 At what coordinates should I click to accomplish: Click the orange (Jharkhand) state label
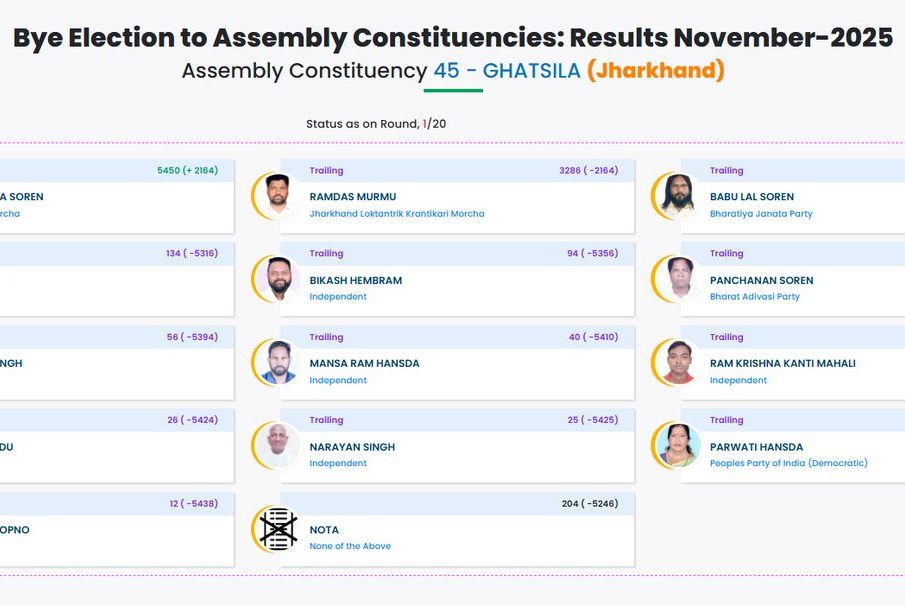(655, 71)
